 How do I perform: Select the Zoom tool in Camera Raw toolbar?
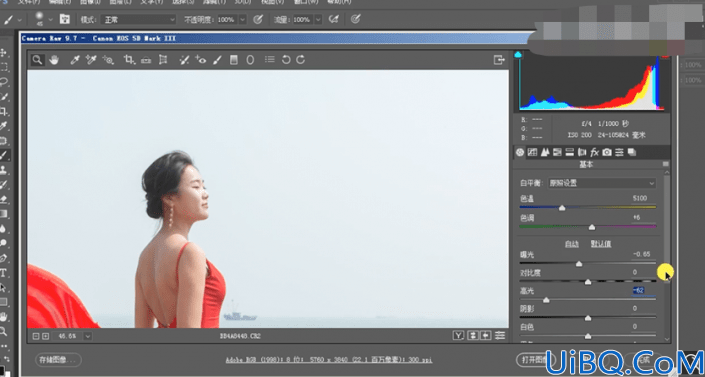(38, 60)
